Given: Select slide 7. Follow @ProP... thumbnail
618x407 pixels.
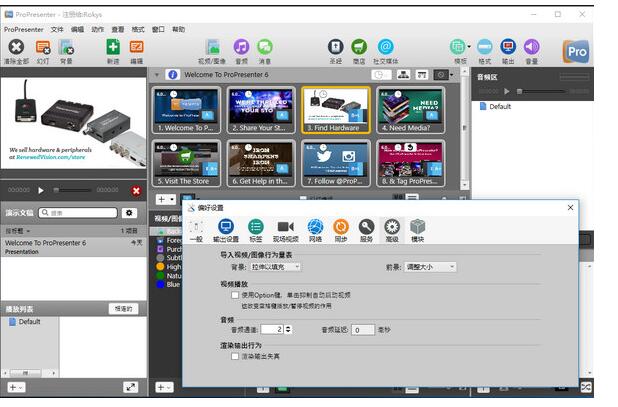Looking at the screenshot, I should pos(336,163).
